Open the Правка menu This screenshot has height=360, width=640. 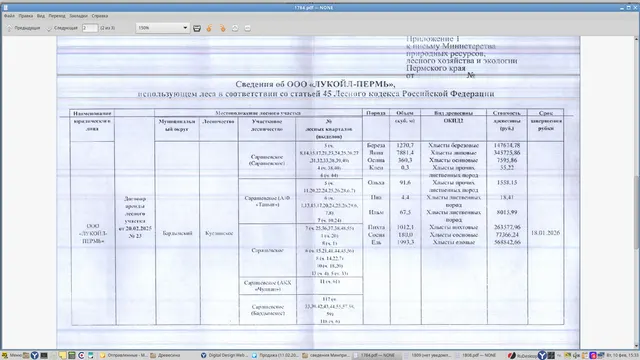click(x=25, y=16)
